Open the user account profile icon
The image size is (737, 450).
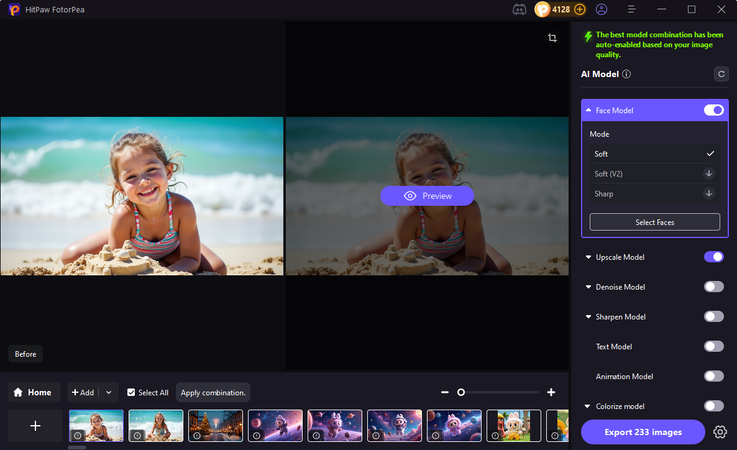pyautogui.click(x=602, y=9)
